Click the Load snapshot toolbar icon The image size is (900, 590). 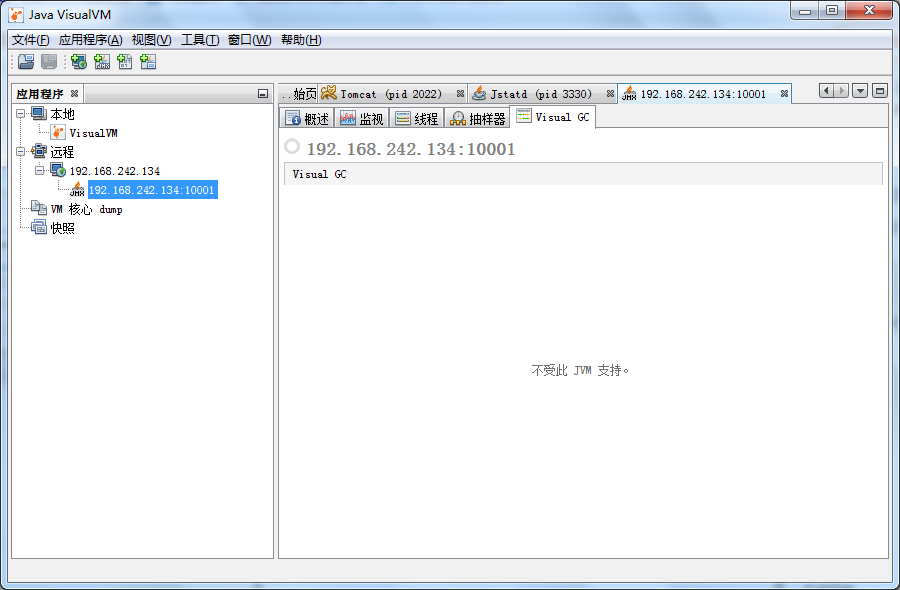click(x=26, y=61)
